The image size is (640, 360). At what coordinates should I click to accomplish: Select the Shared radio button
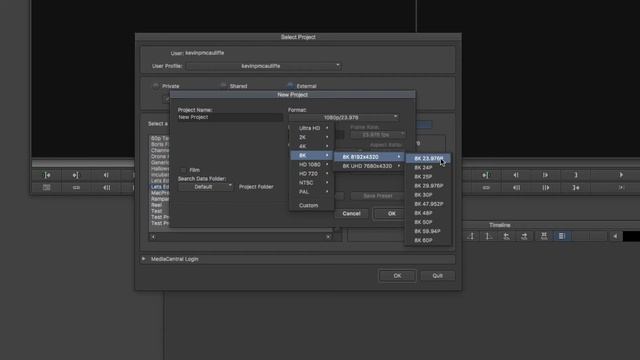pos(223,86)
